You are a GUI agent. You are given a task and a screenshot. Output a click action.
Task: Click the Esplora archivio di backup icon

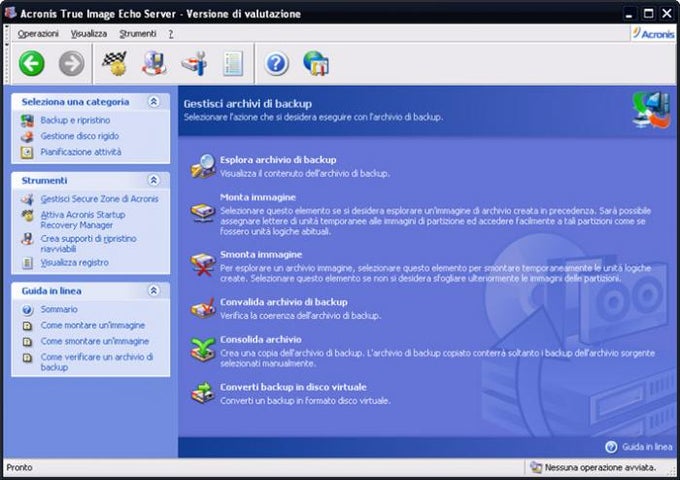203,166
